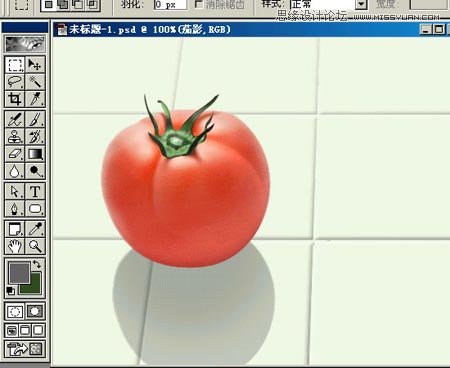The image size is (450, 368).
Task: Select the Airbrush tool
Action: [x=15, y=119]
